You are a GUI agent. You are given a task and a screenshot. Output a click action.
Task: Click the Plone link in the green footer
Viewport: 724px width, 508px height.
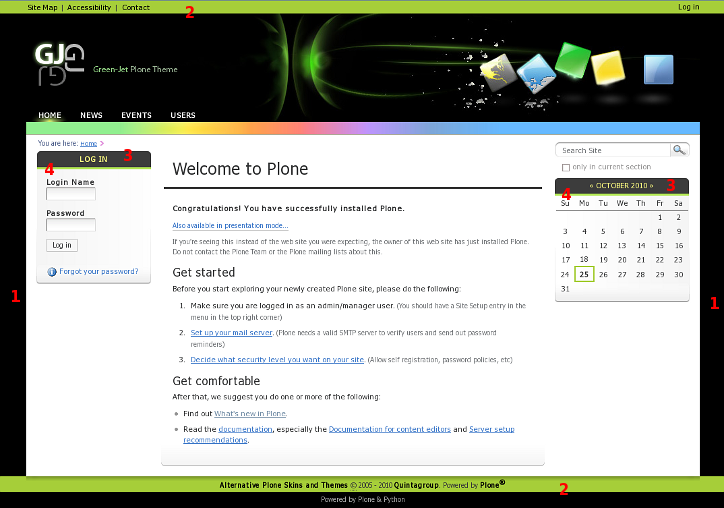pos(490,485)
